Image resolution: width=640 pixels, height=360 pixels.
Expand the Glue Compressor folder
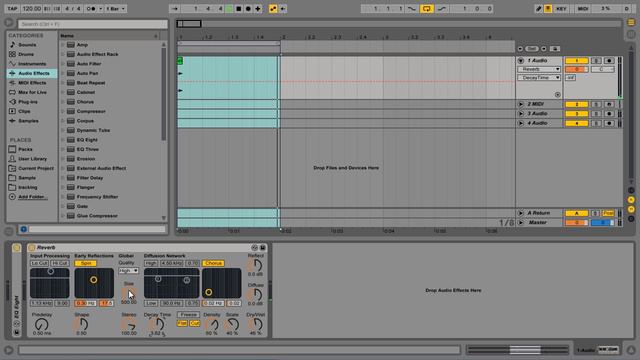[62, 216]
